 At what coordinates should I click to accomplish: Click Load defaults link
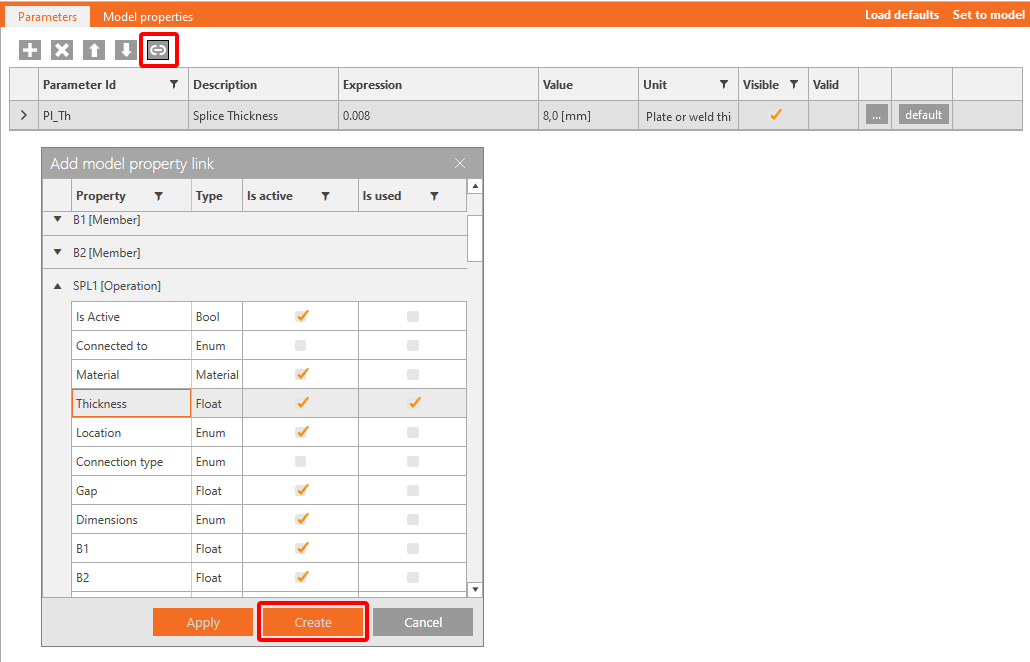(901, 15)
